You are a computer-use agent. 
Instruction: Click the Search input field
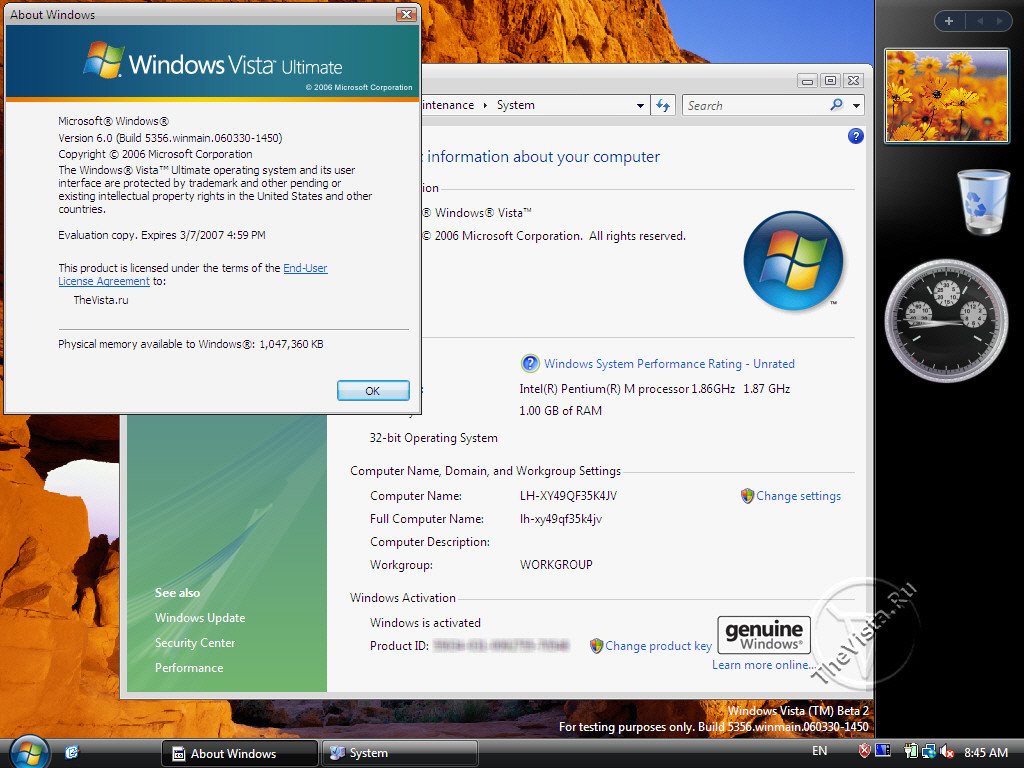[x=756, y=105]
